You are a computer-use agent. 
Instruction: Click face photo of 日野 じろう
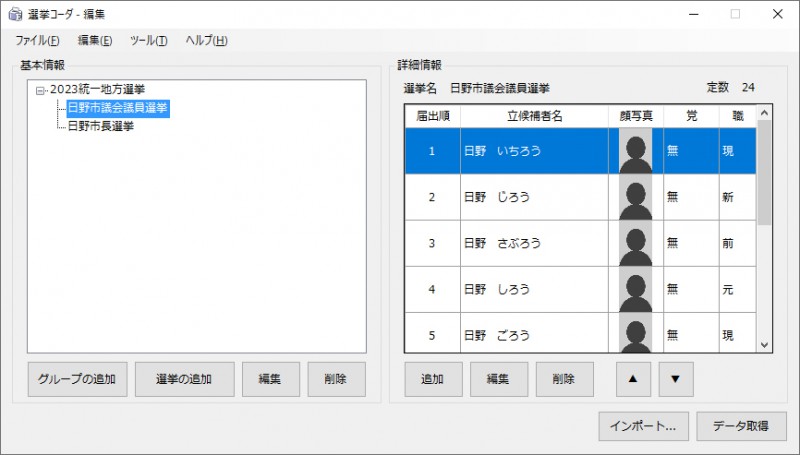click(x=635, y=197)
